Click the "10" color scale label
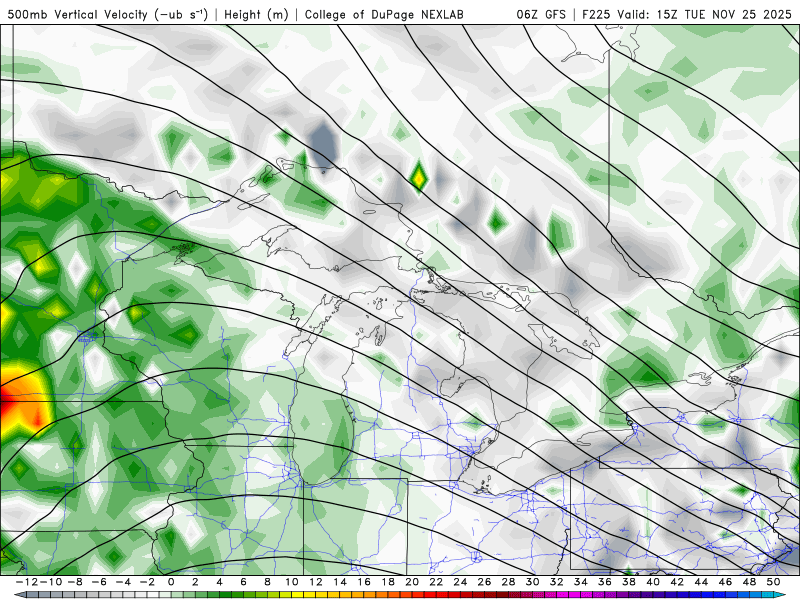Screen dimensions: 800x600 point(291,582)
